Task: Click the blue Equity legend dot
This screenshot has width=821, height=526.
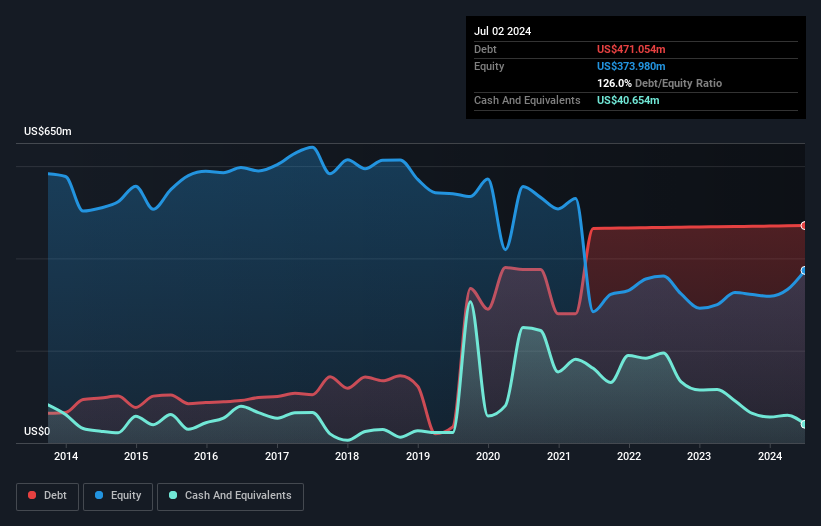Action: click(98, 495)
